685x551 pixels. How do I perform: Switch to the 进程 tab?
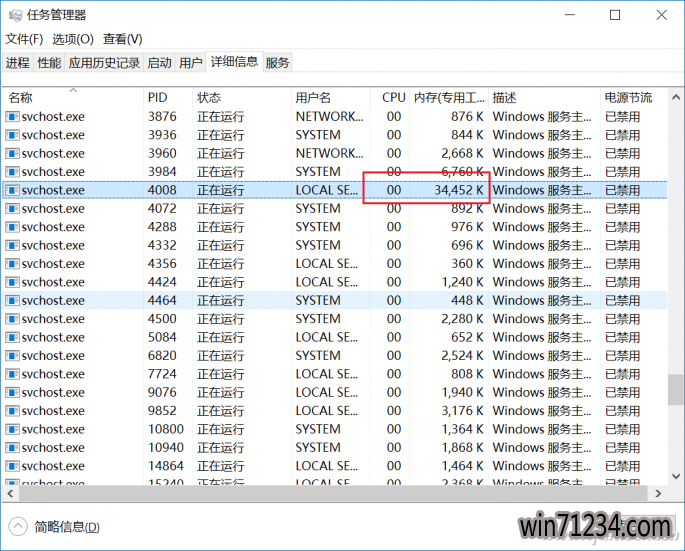17,63
